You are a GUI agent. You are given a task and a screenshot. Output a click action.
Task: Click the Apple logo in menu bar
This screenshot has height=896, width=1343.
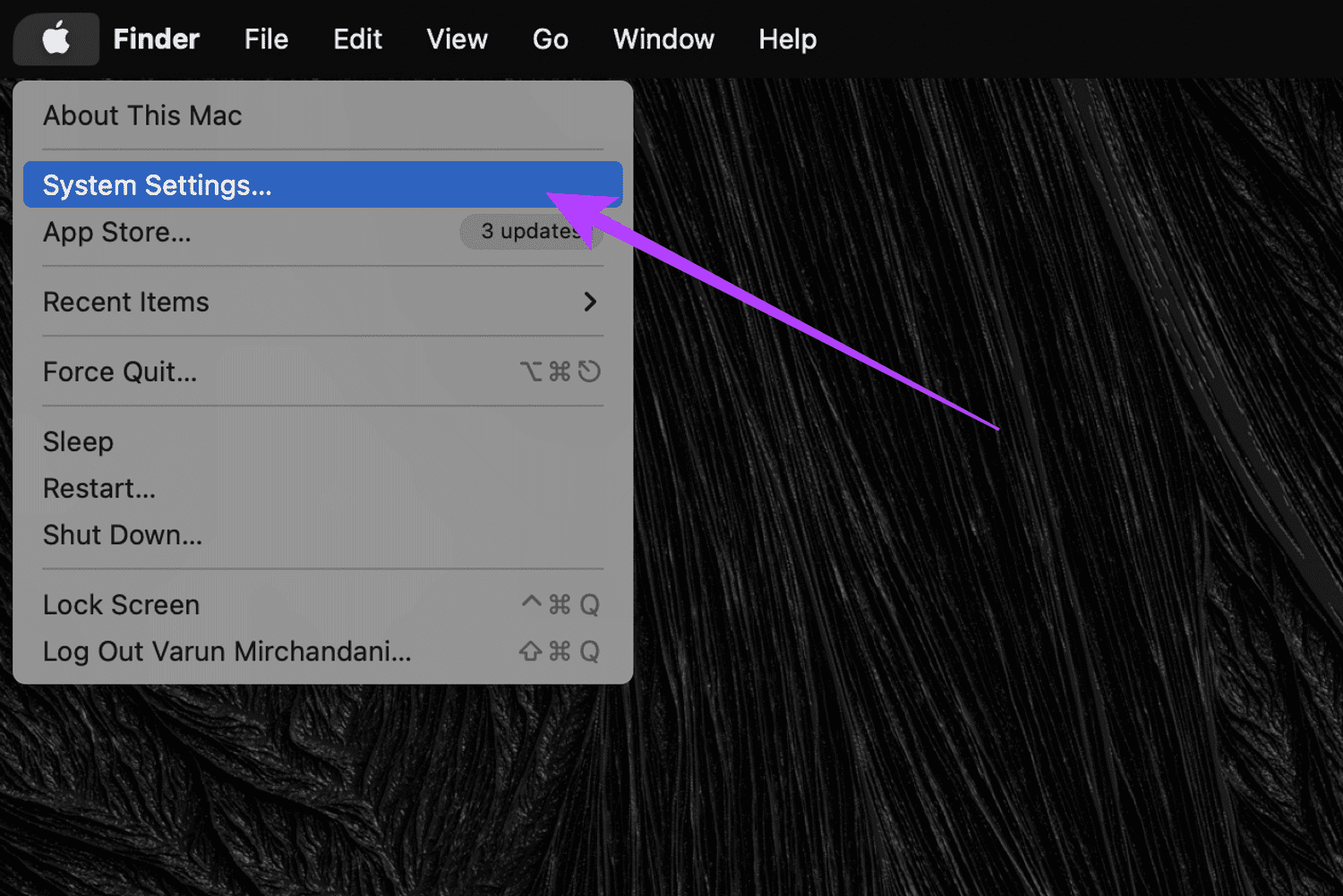point(56,38)
